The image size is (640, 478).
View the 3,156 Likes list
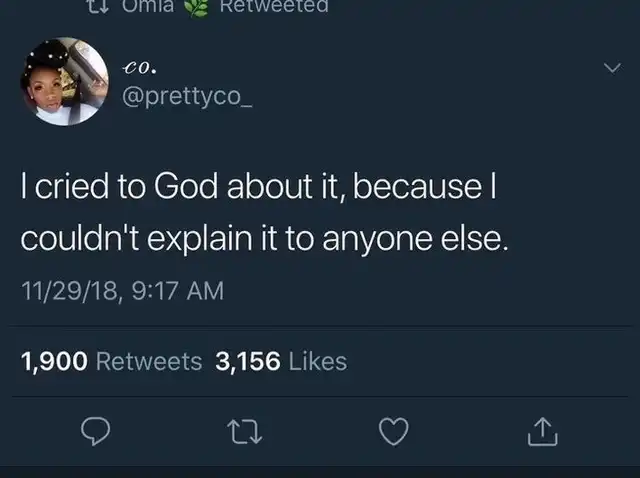point(281,361)
